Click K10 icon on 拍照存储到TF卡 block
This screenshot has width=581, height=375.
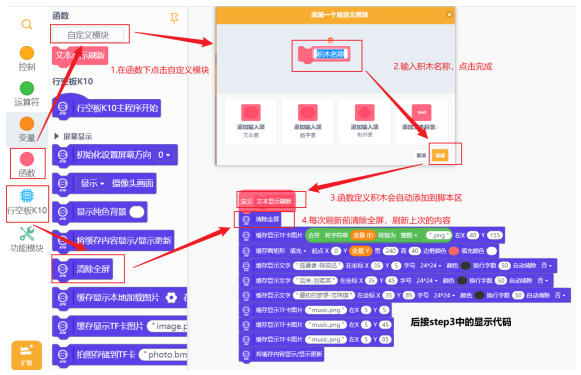click(x=63, y=355)
